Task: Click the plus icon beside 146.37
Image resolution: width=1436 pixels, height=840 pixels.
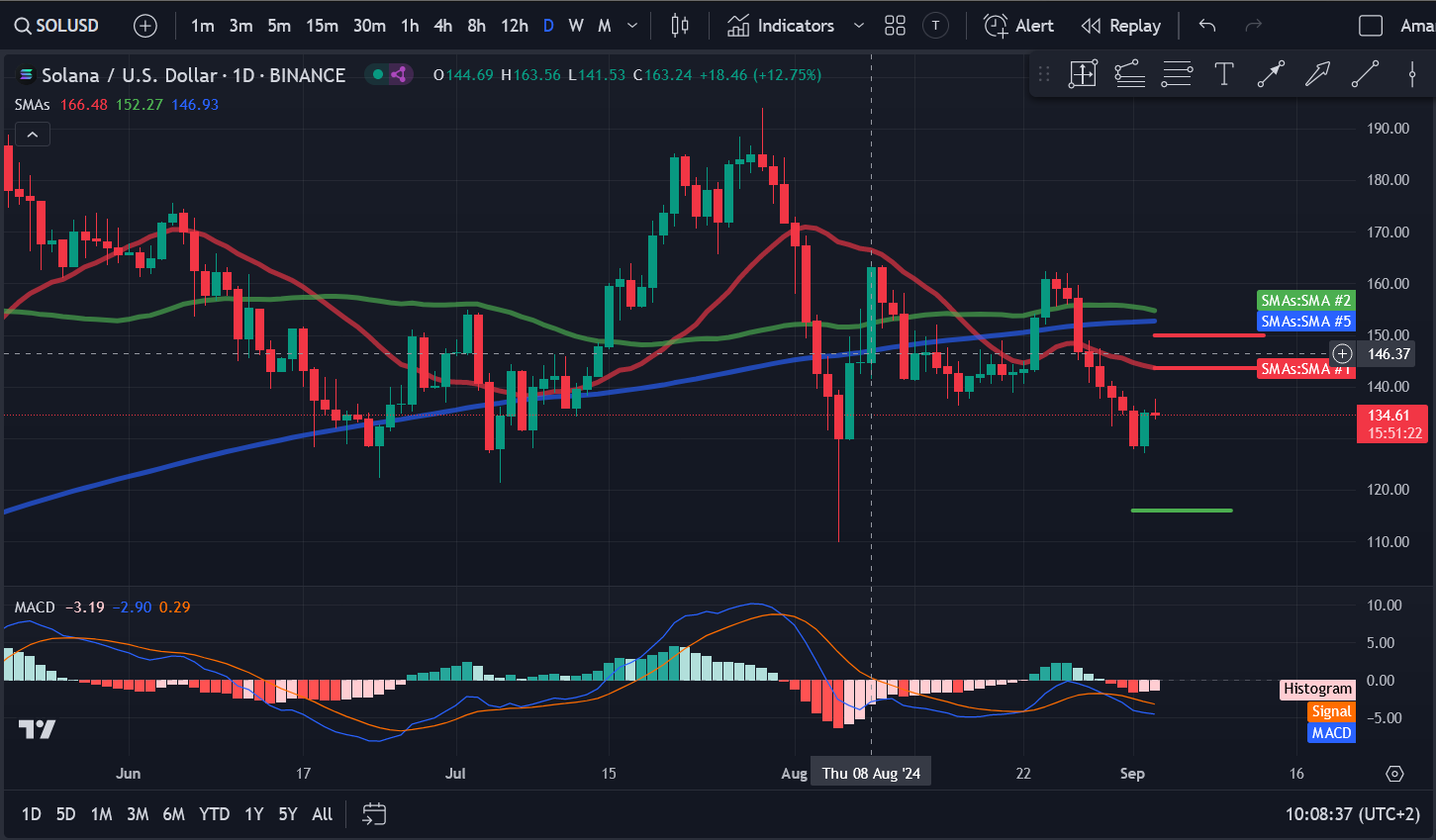Action: tap(1342, 353)
